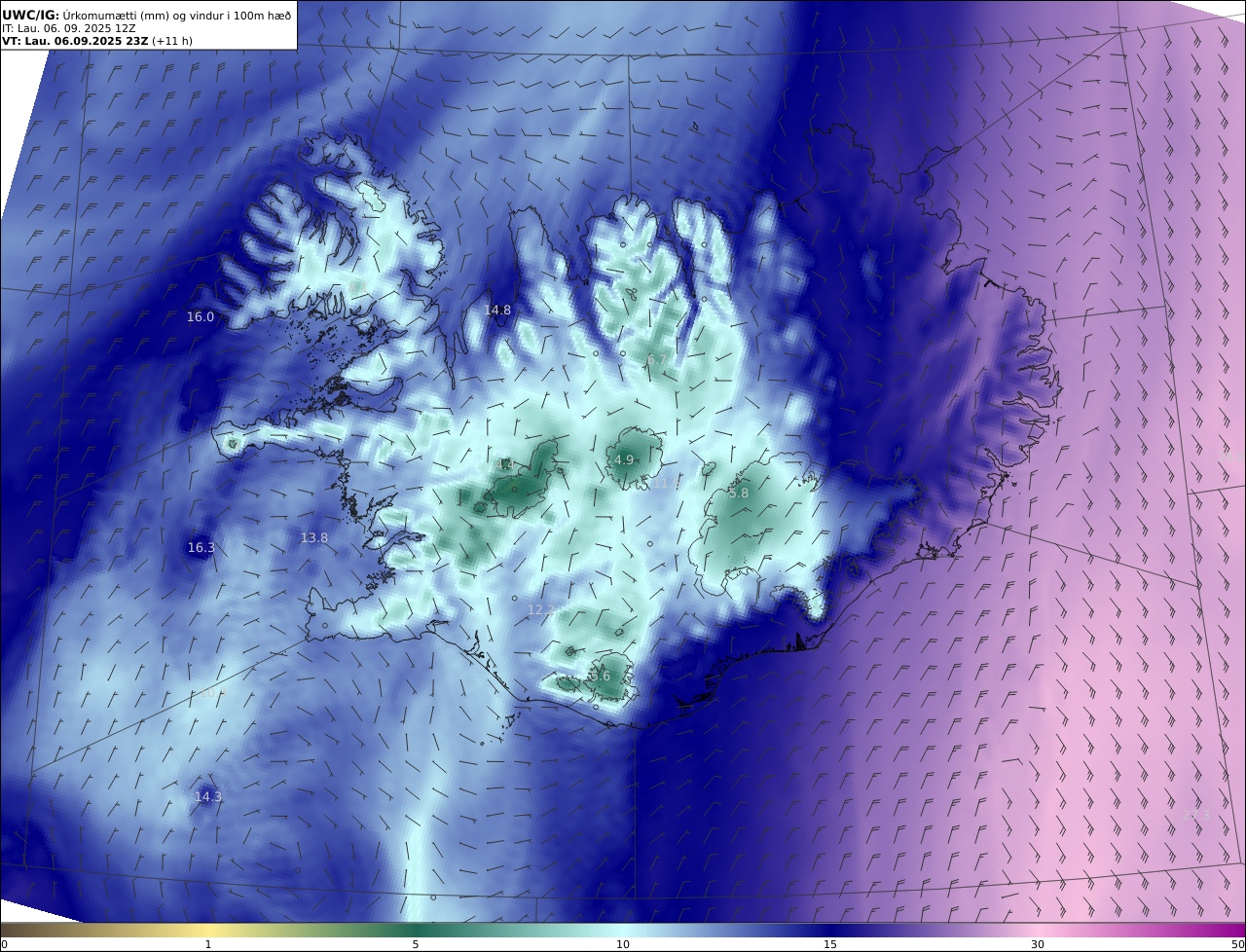Screen dimensions: 1246x952
Task: Click the 6.7 value label
Action: [x=657, y=360]
